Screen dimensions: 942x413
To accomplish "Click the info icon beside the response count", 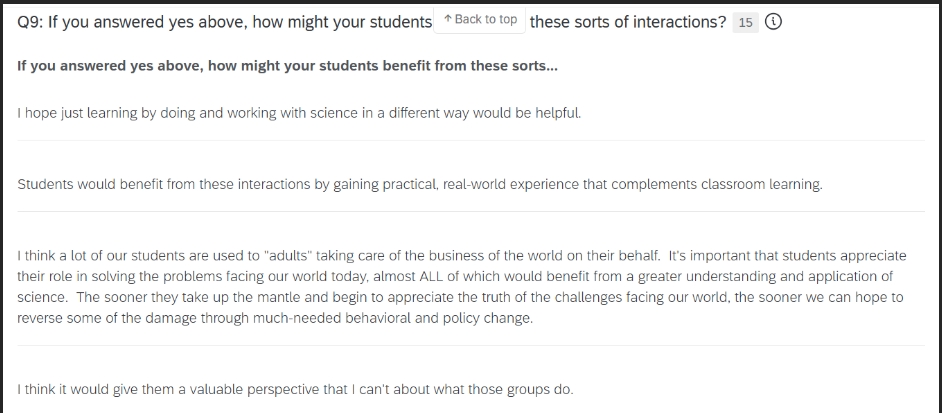I will click(771, 22).
